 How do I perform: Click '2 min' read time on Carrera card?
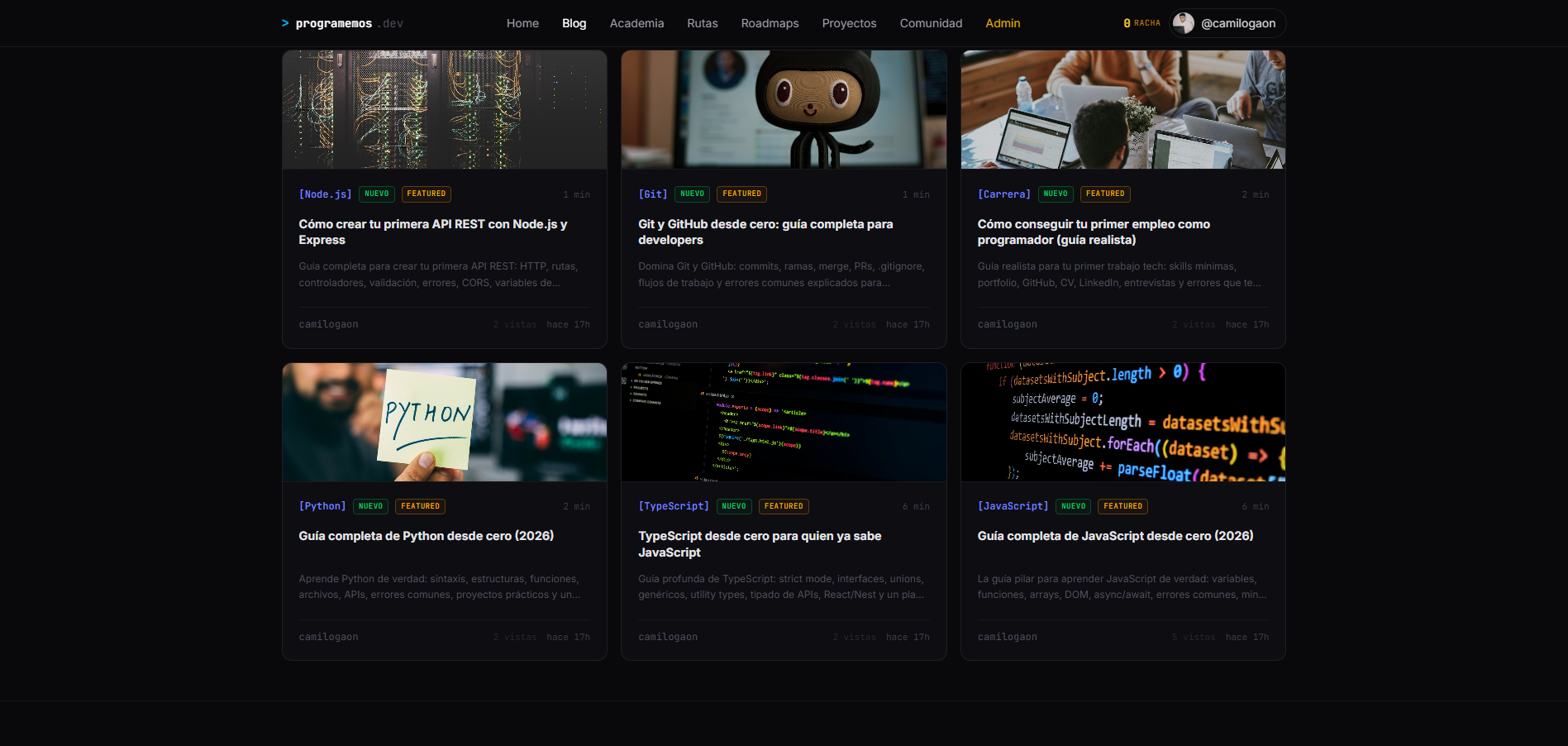[1255, 194]
